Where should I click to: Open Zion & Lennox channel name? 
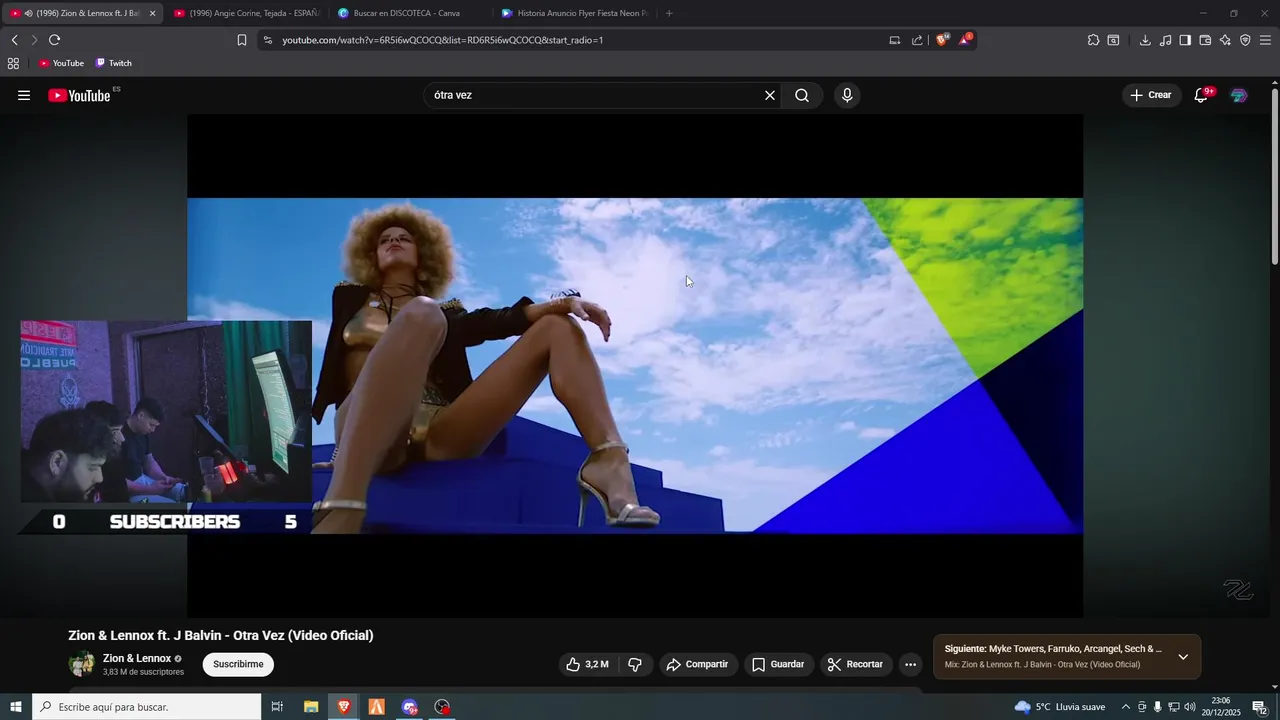point(137,658)
